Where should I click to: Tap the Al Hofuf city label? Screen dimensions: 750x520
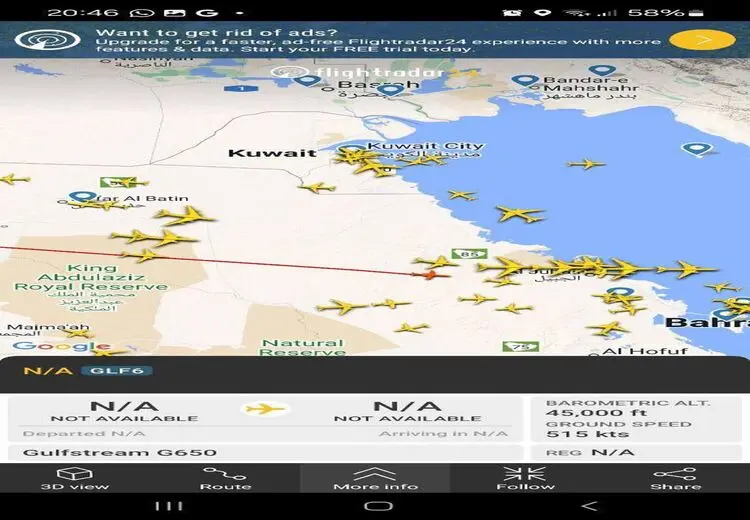[645, 351]
